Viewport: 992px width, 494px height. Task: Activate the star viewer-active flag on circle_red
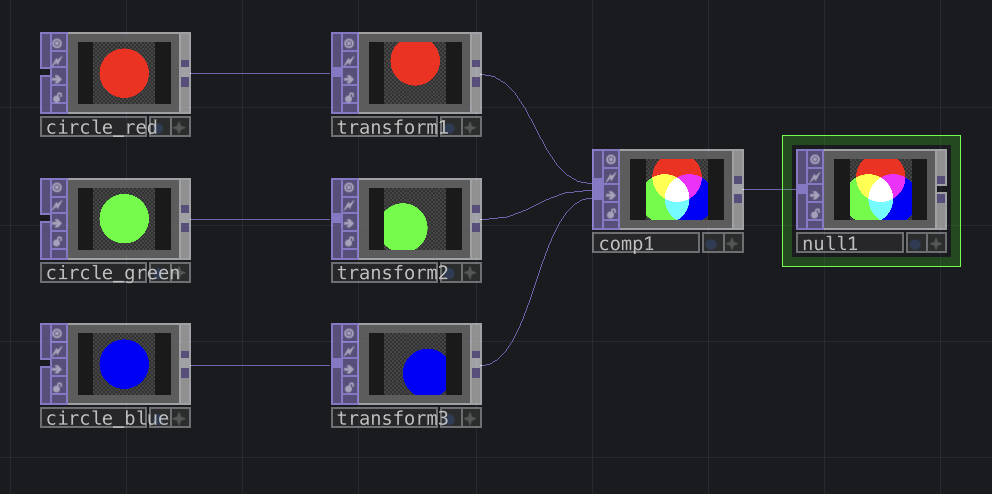point(180,127)
